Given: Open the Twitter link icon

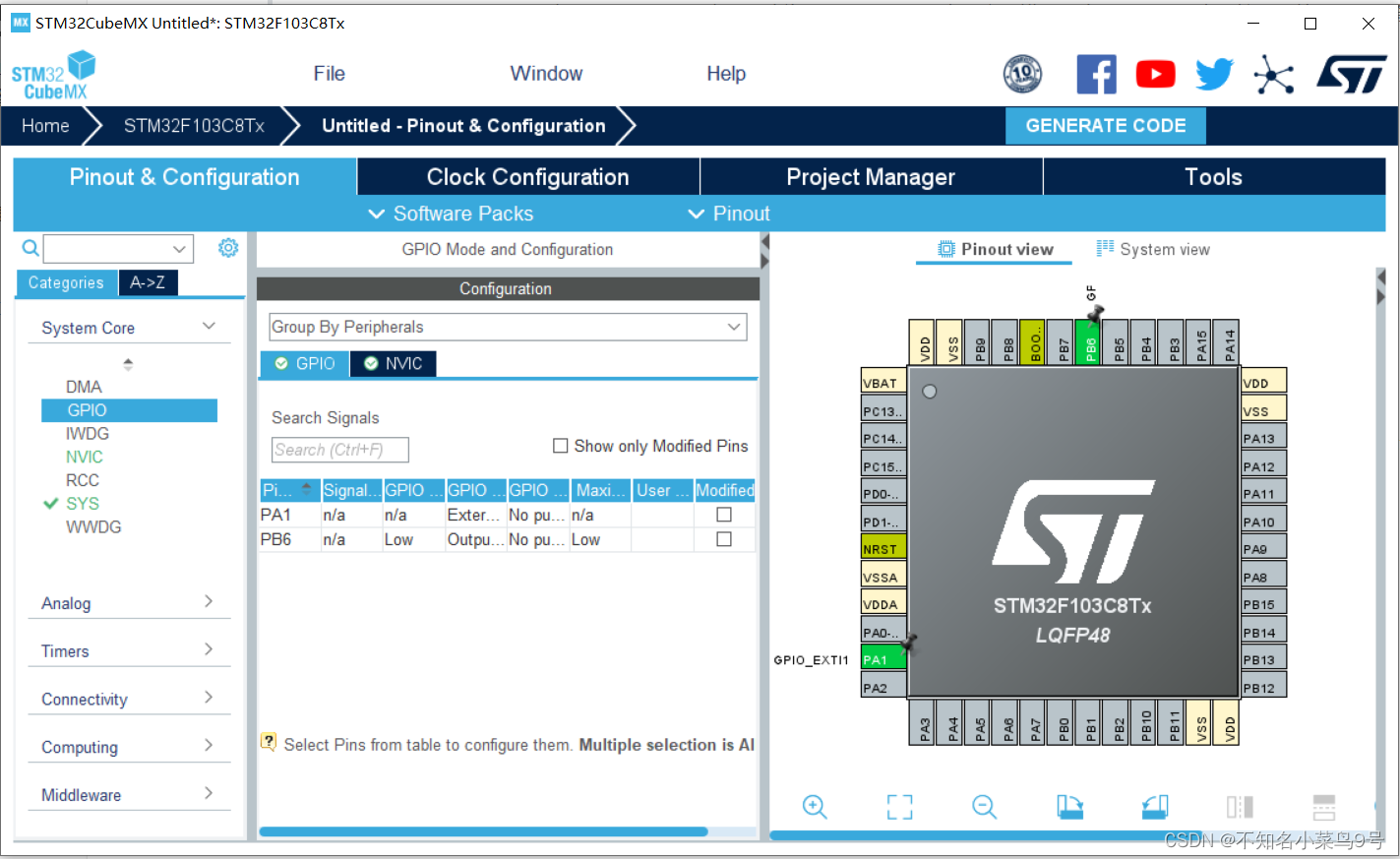Looking at the screenshot, I should coord(1214,74).
